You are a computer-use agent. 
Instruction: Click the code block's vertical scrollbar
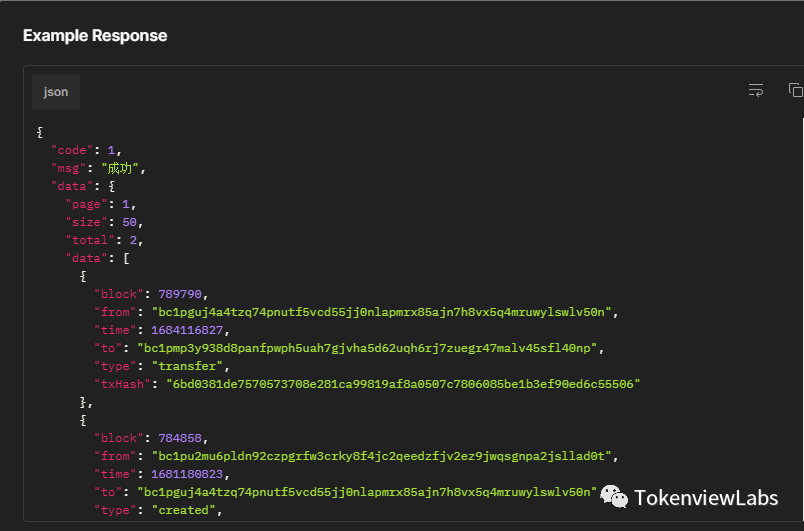click(x=802, y=318)
